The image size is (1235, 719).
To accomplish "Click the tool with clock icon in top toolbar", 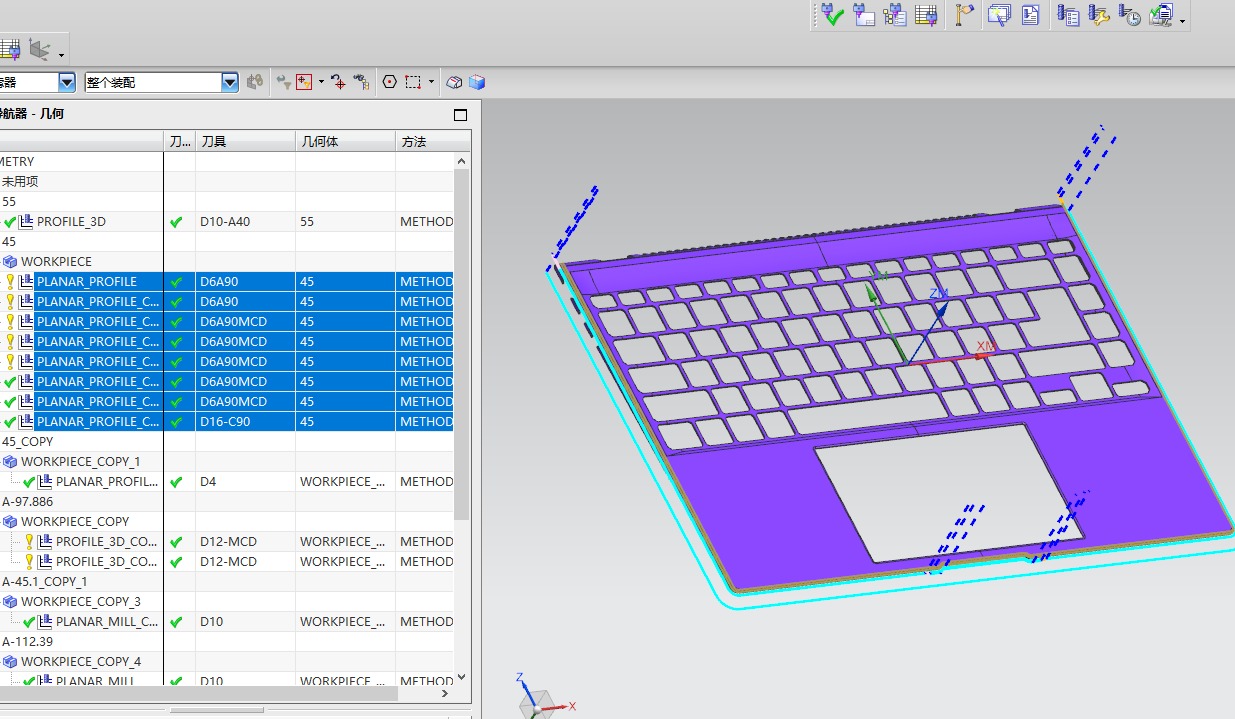I will coord(1129,15).
